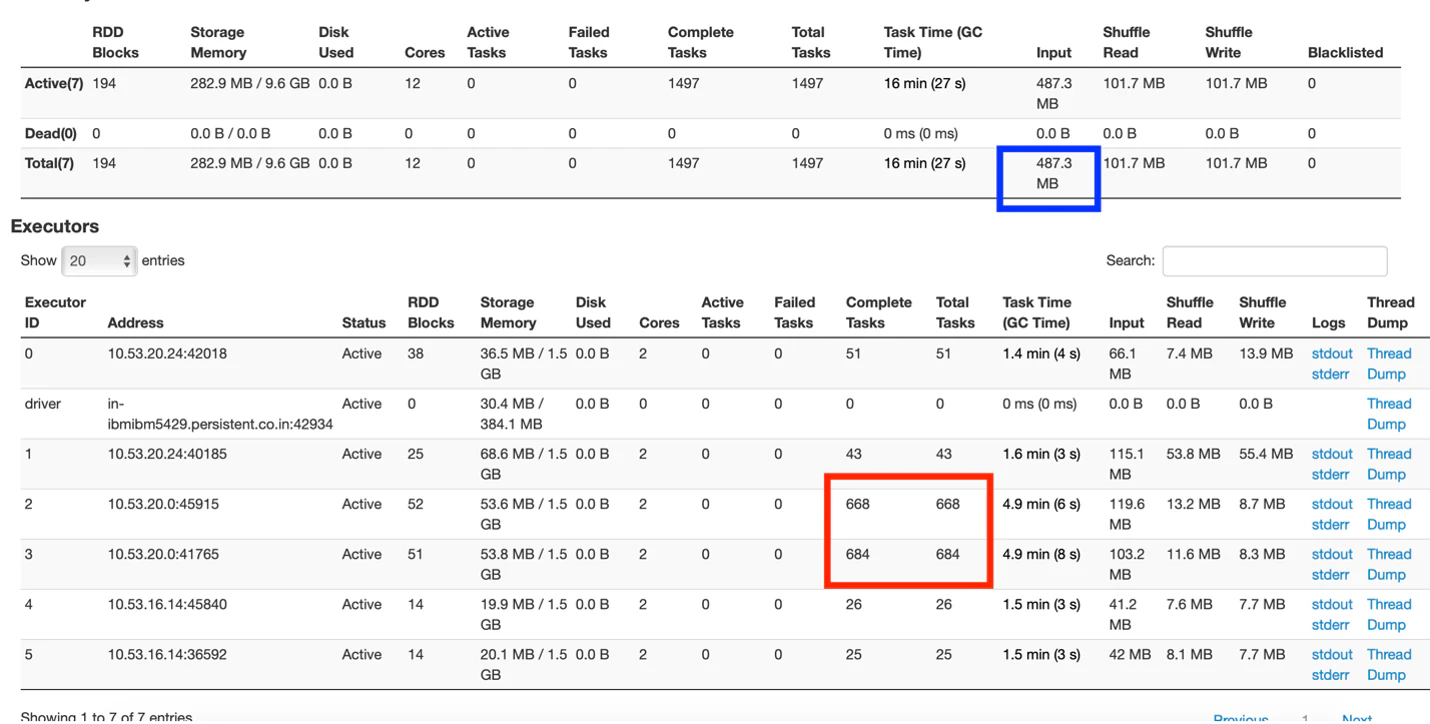This screenshot has height=724, width=1430.
Task: Sort executors by Task Time (GC Time)
Action: tap(1037, 312)
